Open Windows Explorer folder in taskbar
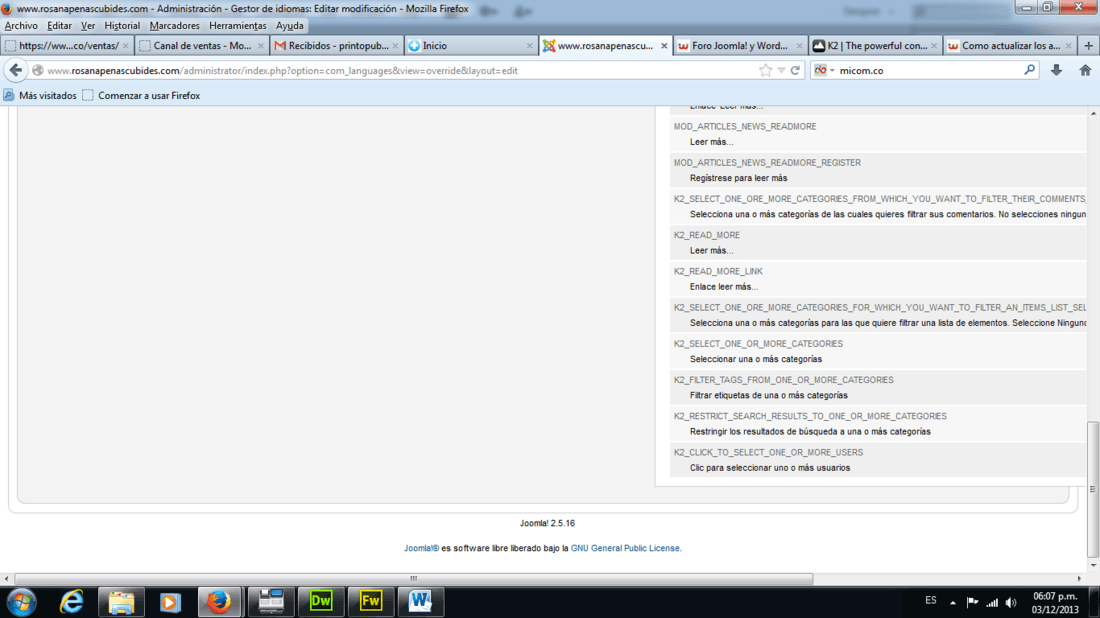The width and height of the screenshot is (1100, 618). point(121,602)
